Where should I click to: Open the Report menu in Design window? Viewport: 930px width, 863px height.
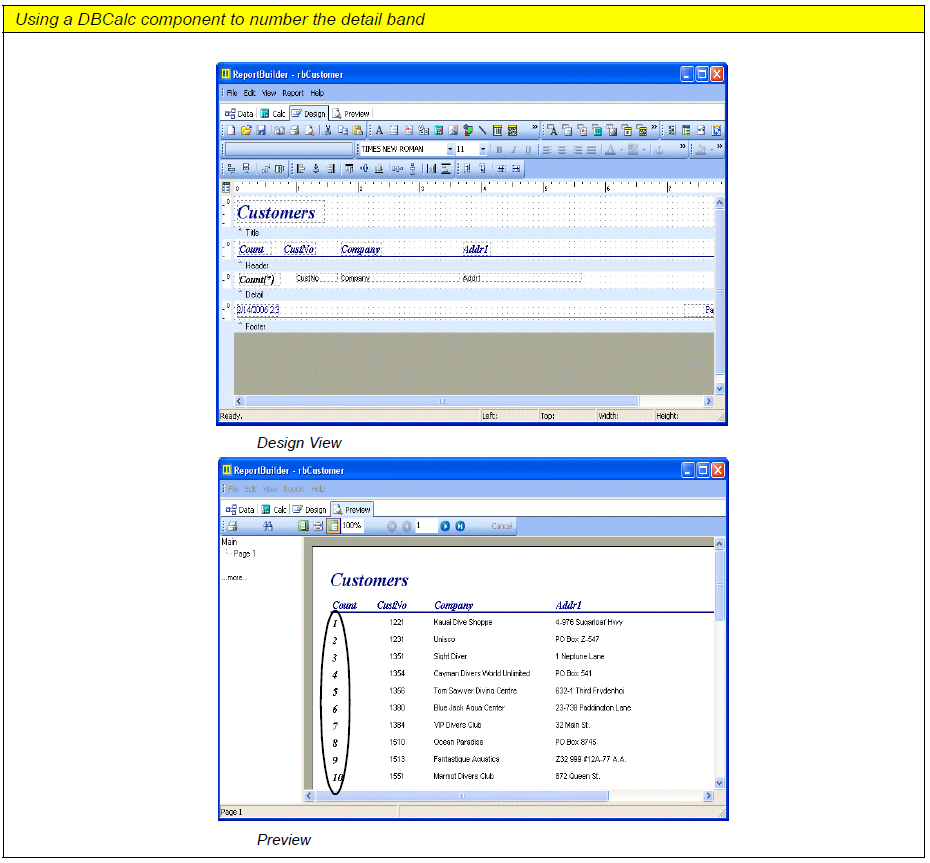coord(293,93)
